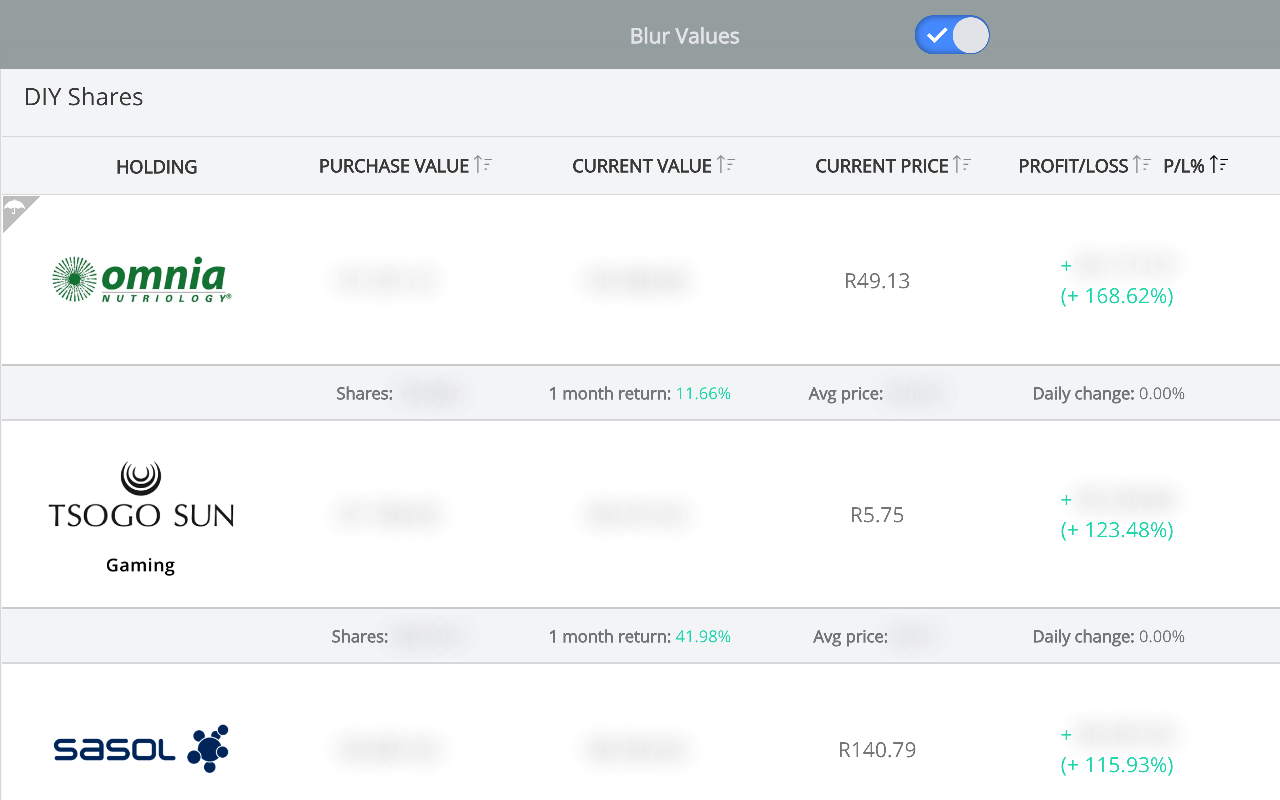Click the CURRENT PRICE header label
Image resolution: width=1280 pixels, height=800 pixels.
pyautogui.click(x=882, y=166)
